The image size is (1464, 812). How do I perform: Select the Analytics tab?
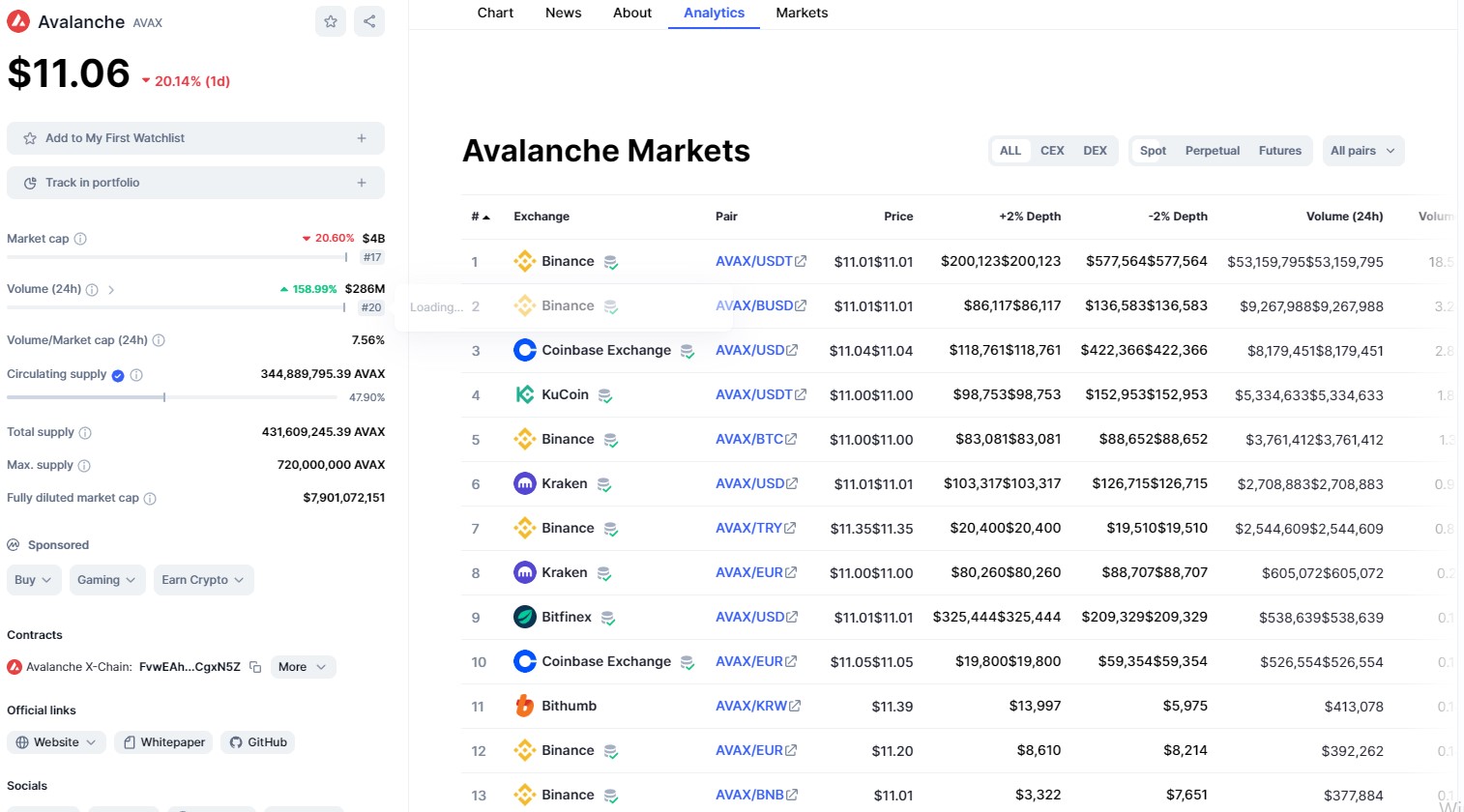point(714,13)
